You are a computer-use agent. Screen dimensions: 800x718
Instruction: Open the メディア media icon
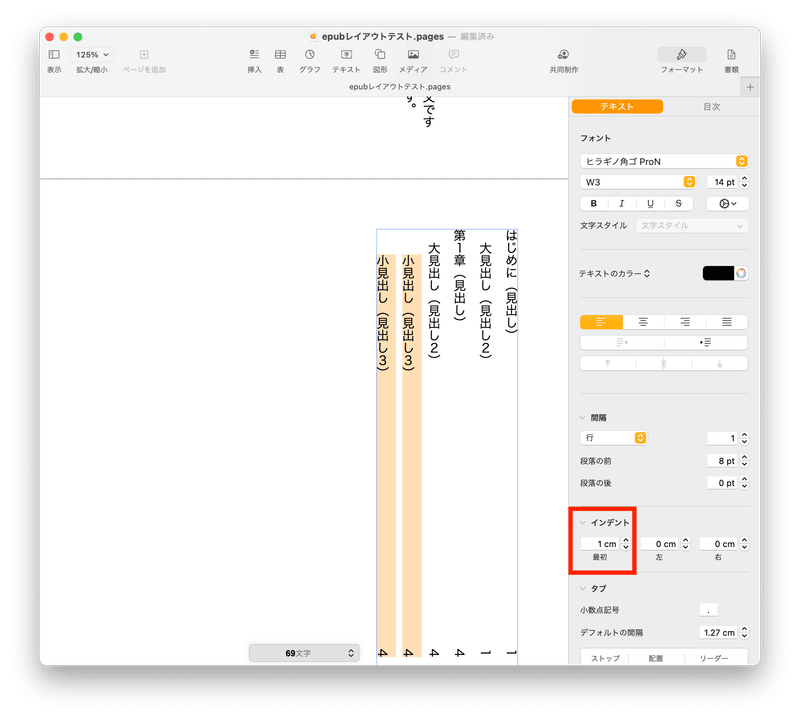coord(413,55)
